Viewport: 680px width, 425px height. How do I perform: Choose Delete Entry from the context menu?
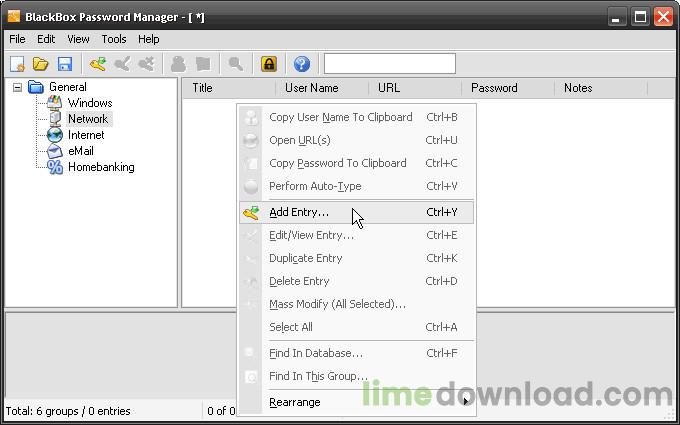pos(356,281)
